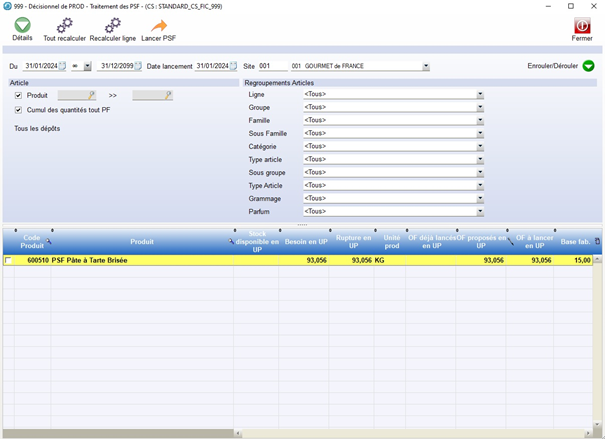The width and height of the screenshot is (605, 439).
Task: Toggle the Produit checkbox
Action: [18, 95]
